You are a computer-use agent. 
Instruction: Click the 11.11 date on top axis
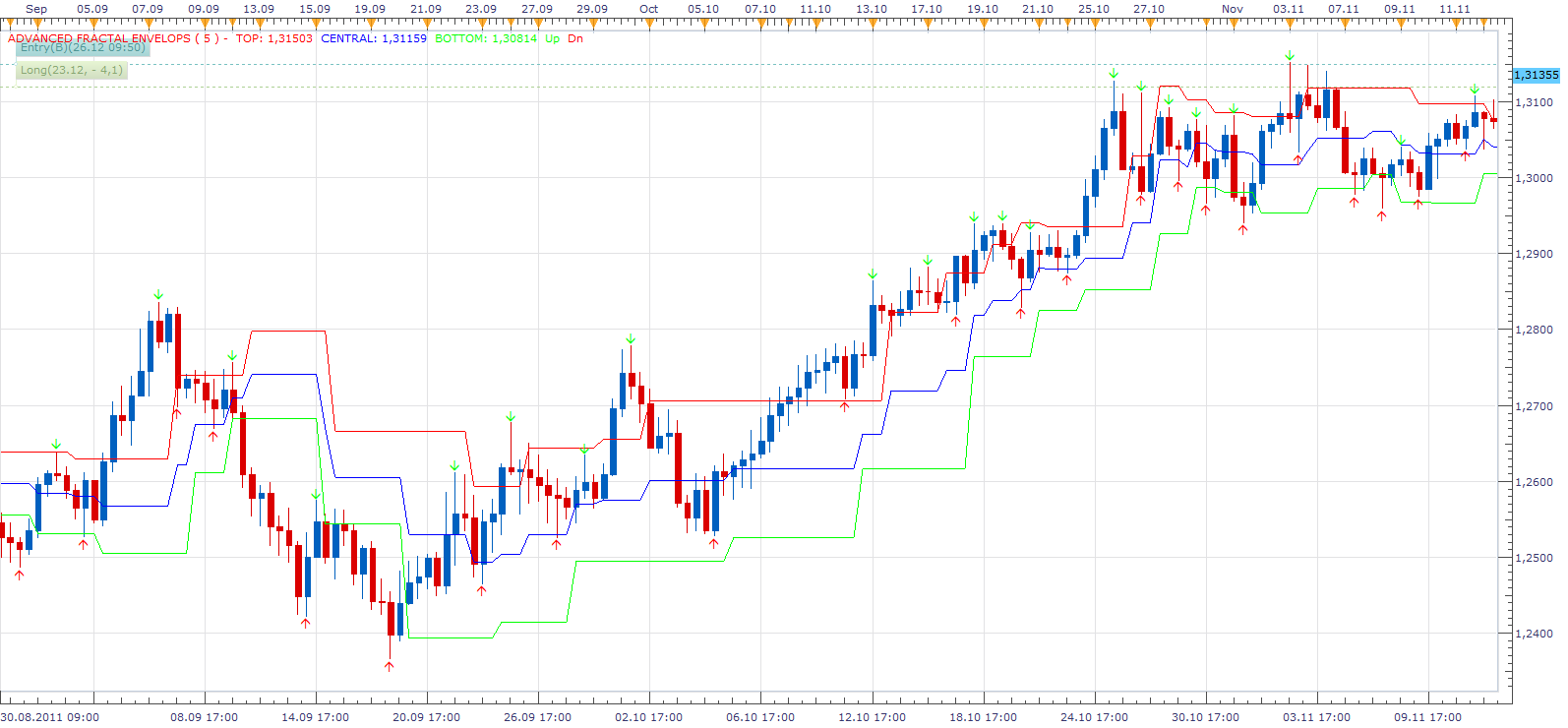coord(1455,9)
